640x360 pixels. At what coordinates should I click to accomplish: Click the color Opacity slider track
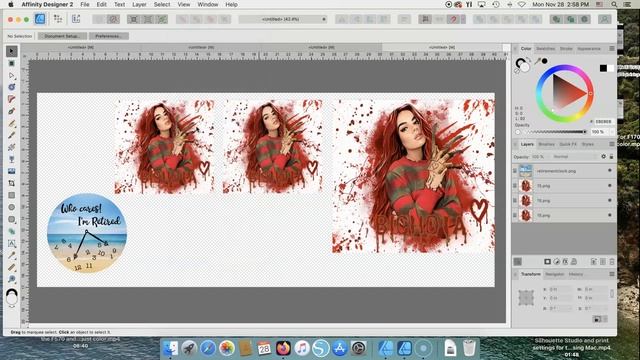(556, 132)
